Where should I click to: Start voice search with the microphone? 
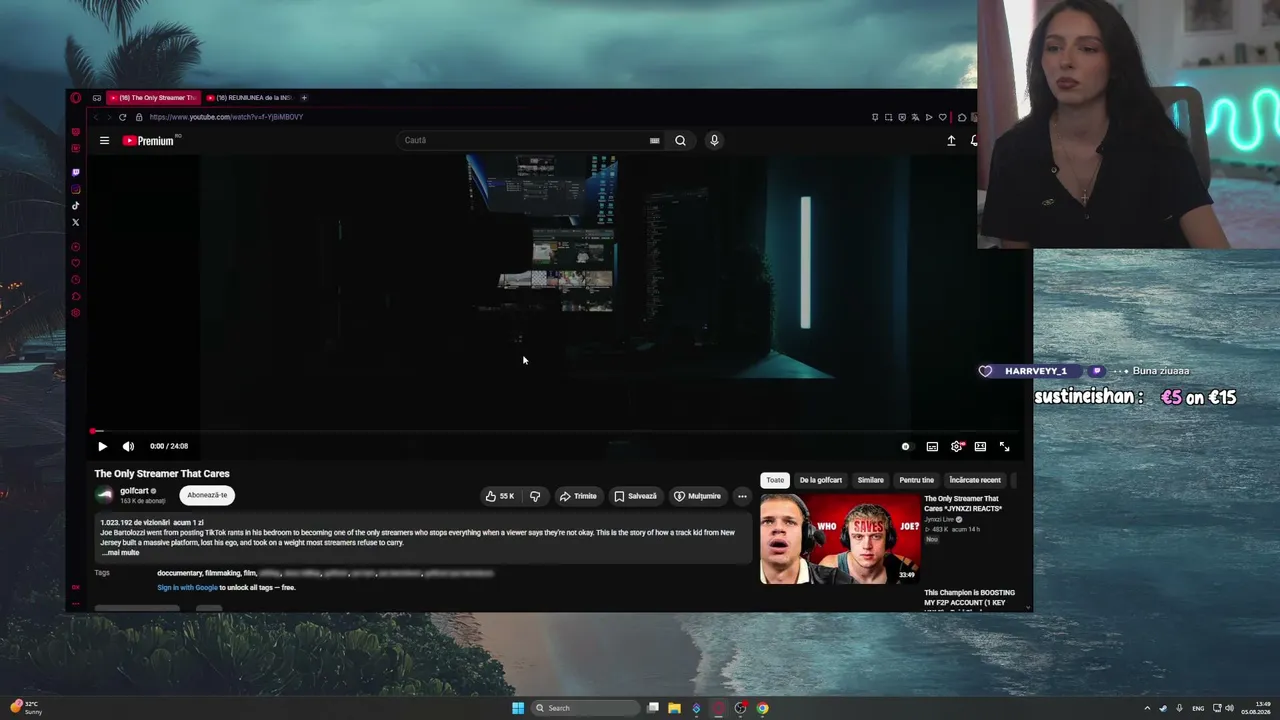(714, 141)
